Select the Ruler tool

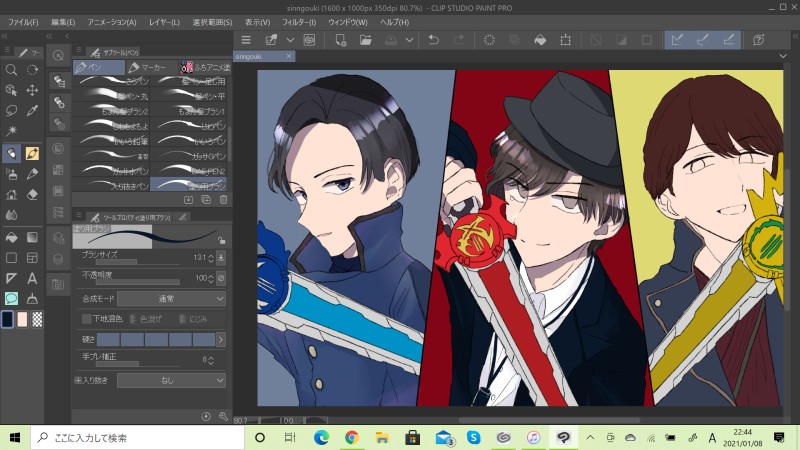[x=11, y=278]
